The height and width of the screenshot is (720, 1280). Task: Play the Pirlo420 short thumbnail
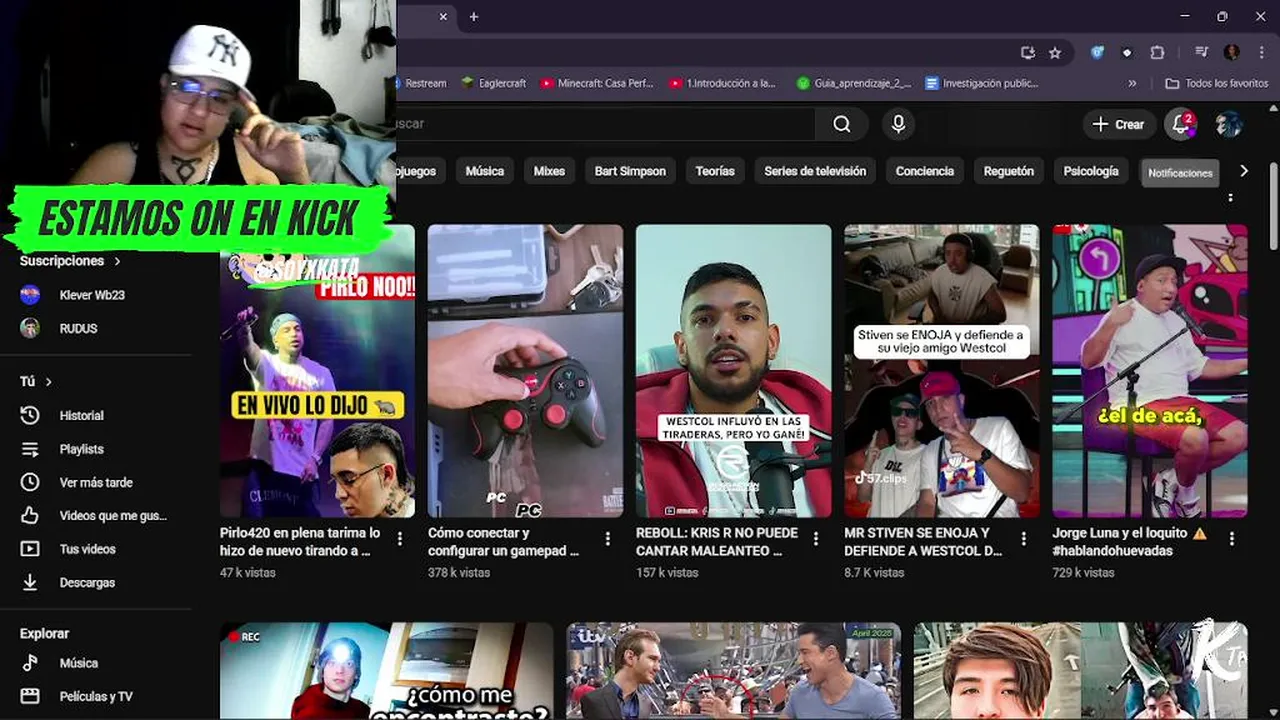[x=317, y=371]
